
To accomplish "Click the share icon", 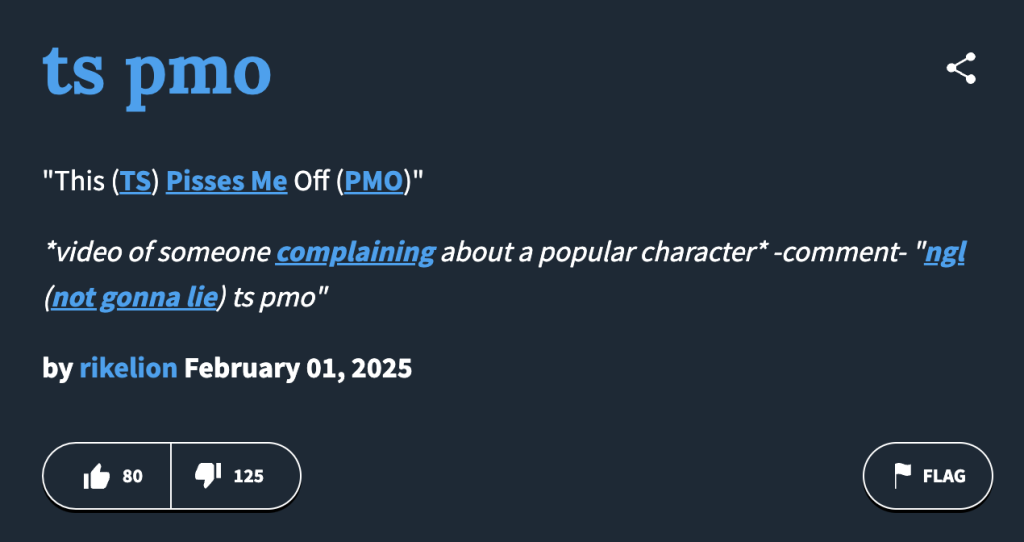I will click(x=960, y=69).
